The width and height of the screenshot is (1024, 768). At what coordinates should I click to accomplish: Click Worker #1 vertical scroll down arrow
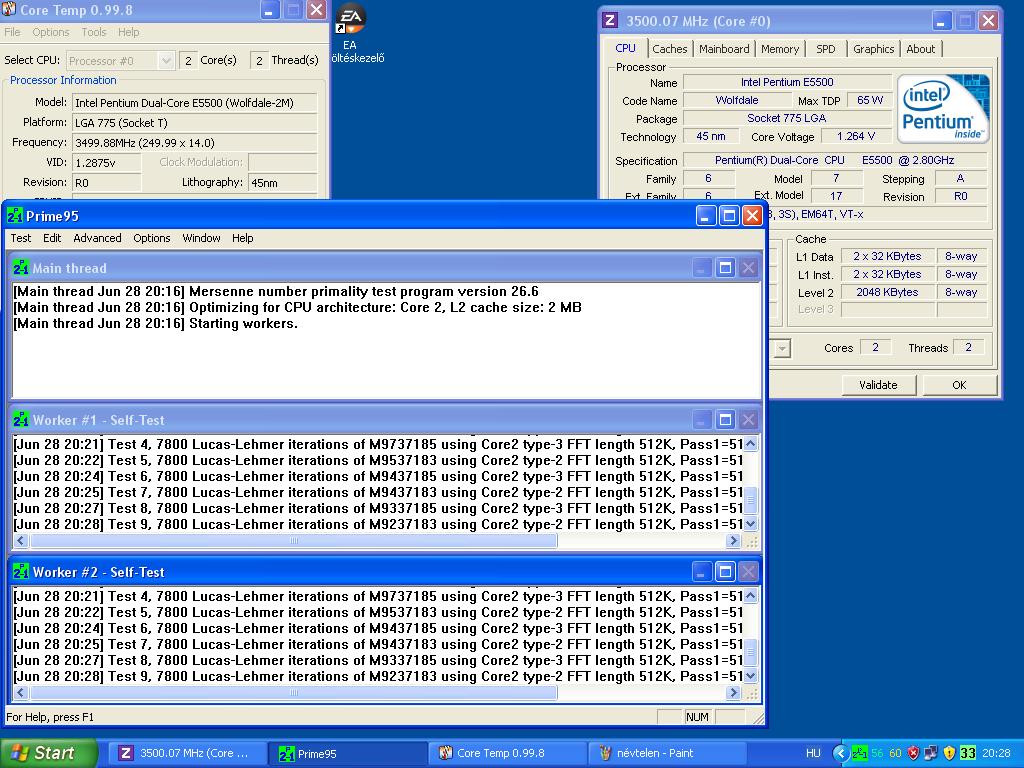tap(751, 524)
